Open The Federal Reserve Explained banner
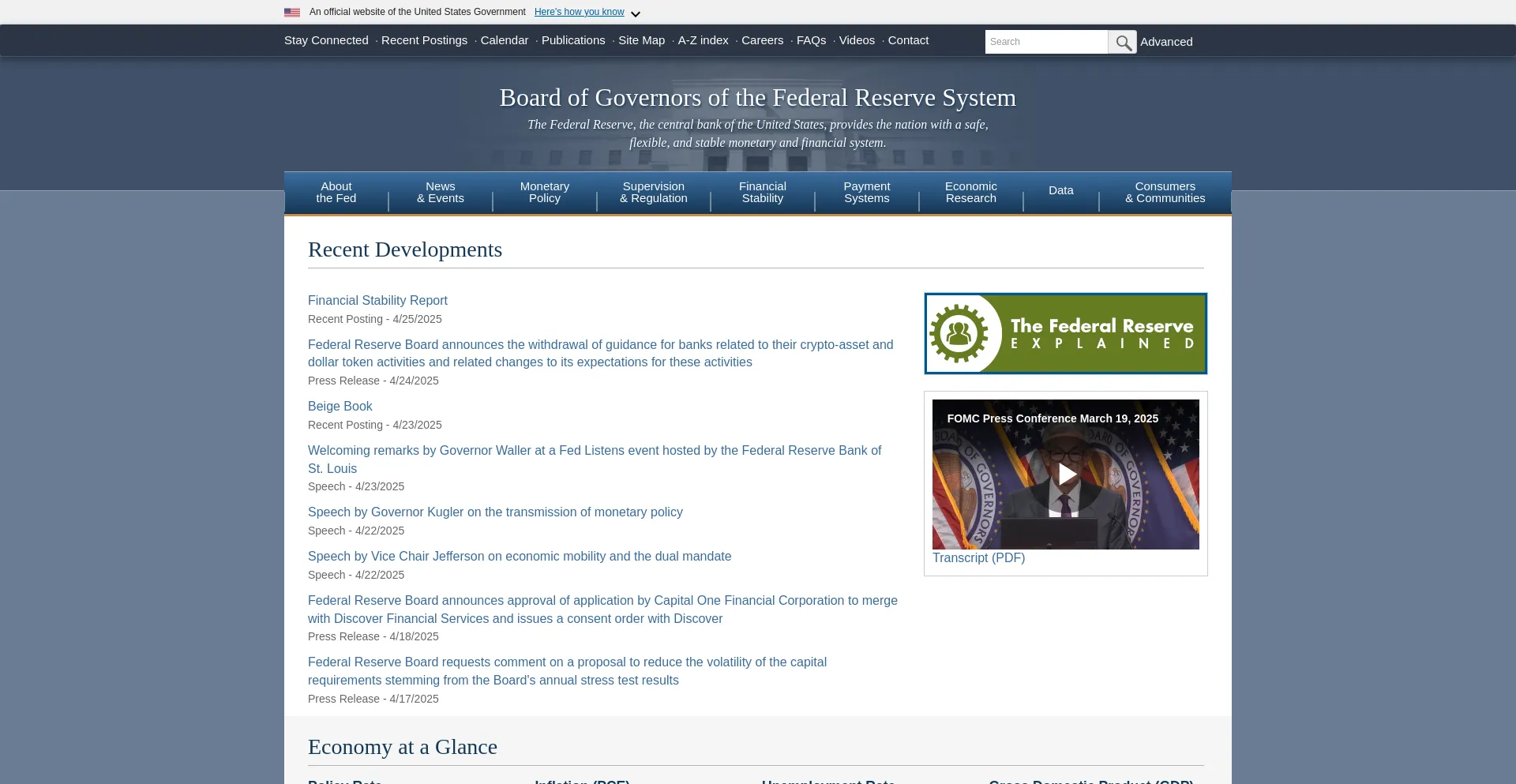1516x784 pixels. (x=1065, y=333)
